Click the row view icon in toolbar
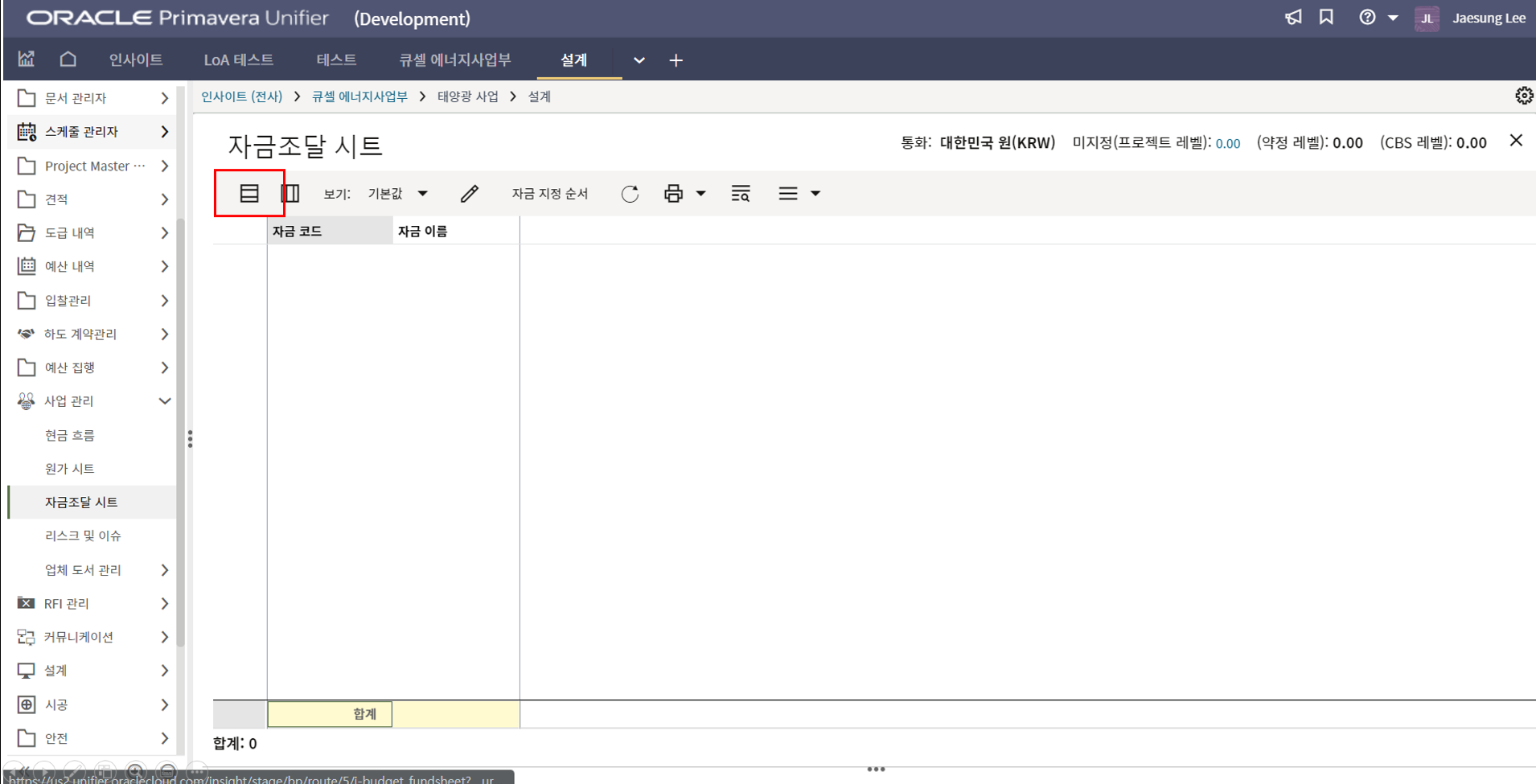The height and width of the screenshot is (784, 1536). pyautogui.click(x=249, y=194)
